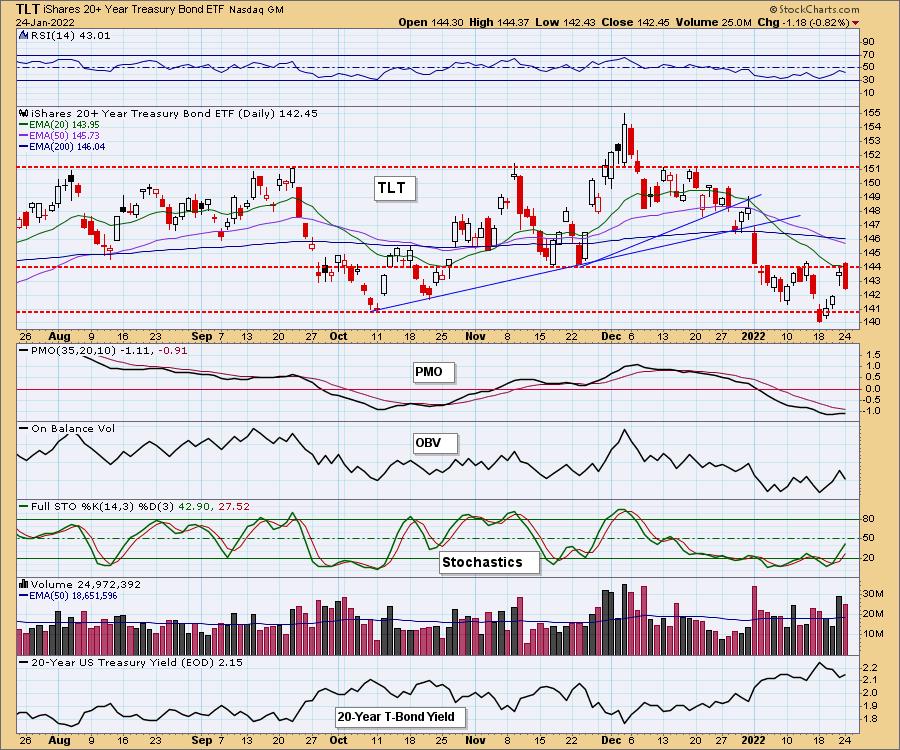Click the volume bars icon beside Volume 24,972,392
The image size is (900, 750).
tap(24, 584)
